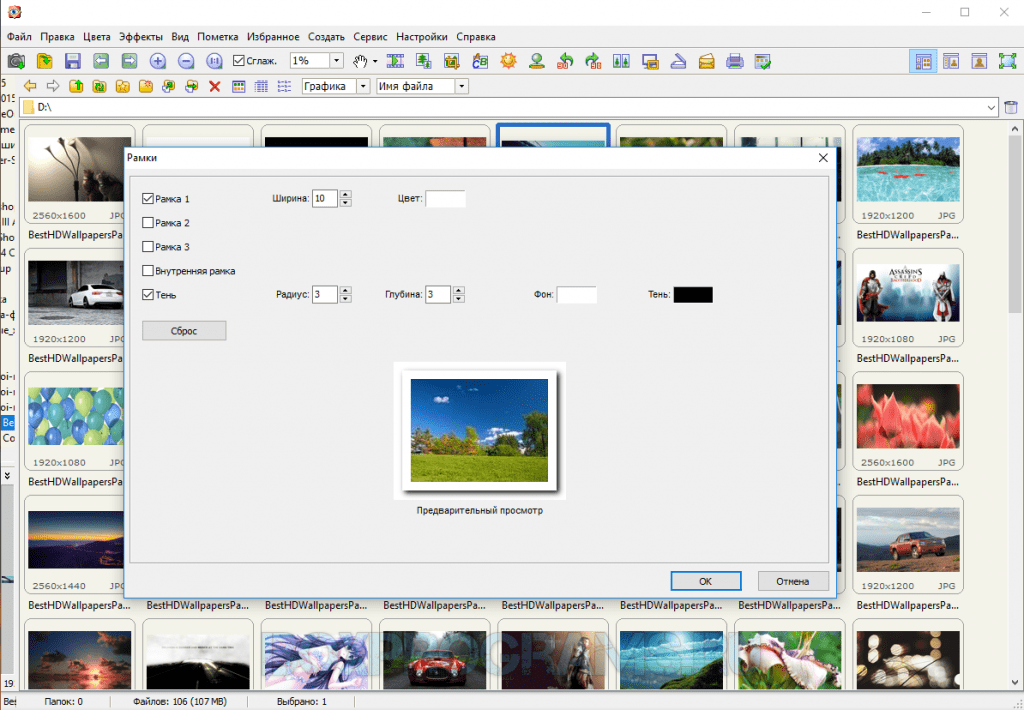The width and height of the screenshot is (1024, 710).
Task: Decrease Радиус value with down arrow
Action: tap(345, 299)
